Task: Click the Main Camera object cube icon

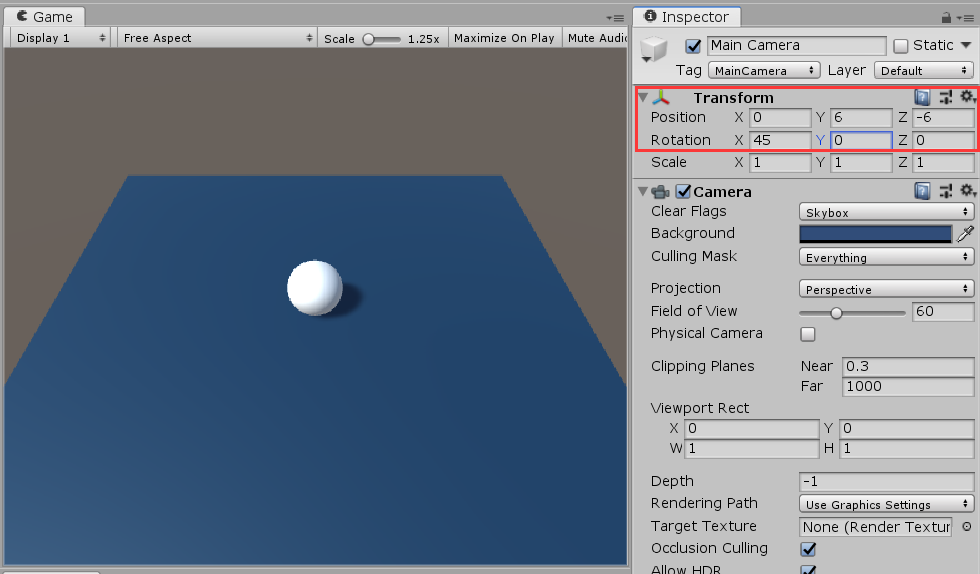Action: tap(654, 49)
